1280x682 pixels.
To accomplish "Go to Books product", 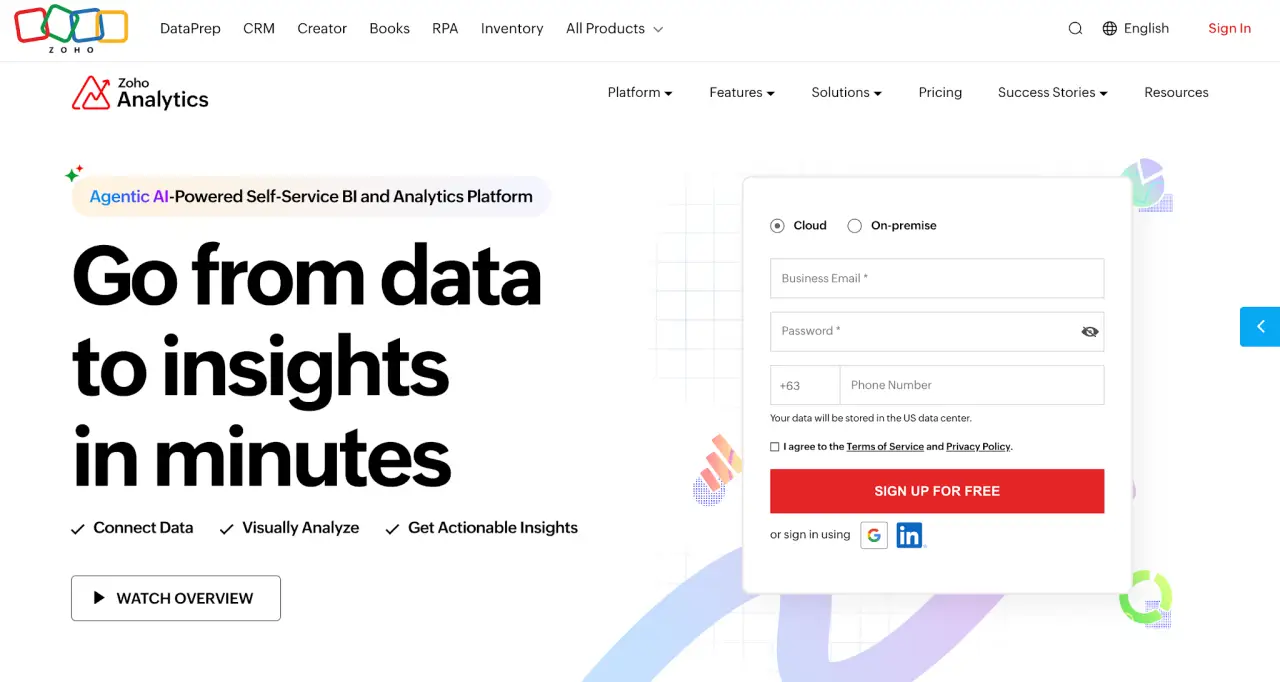I will coord(389,29).
